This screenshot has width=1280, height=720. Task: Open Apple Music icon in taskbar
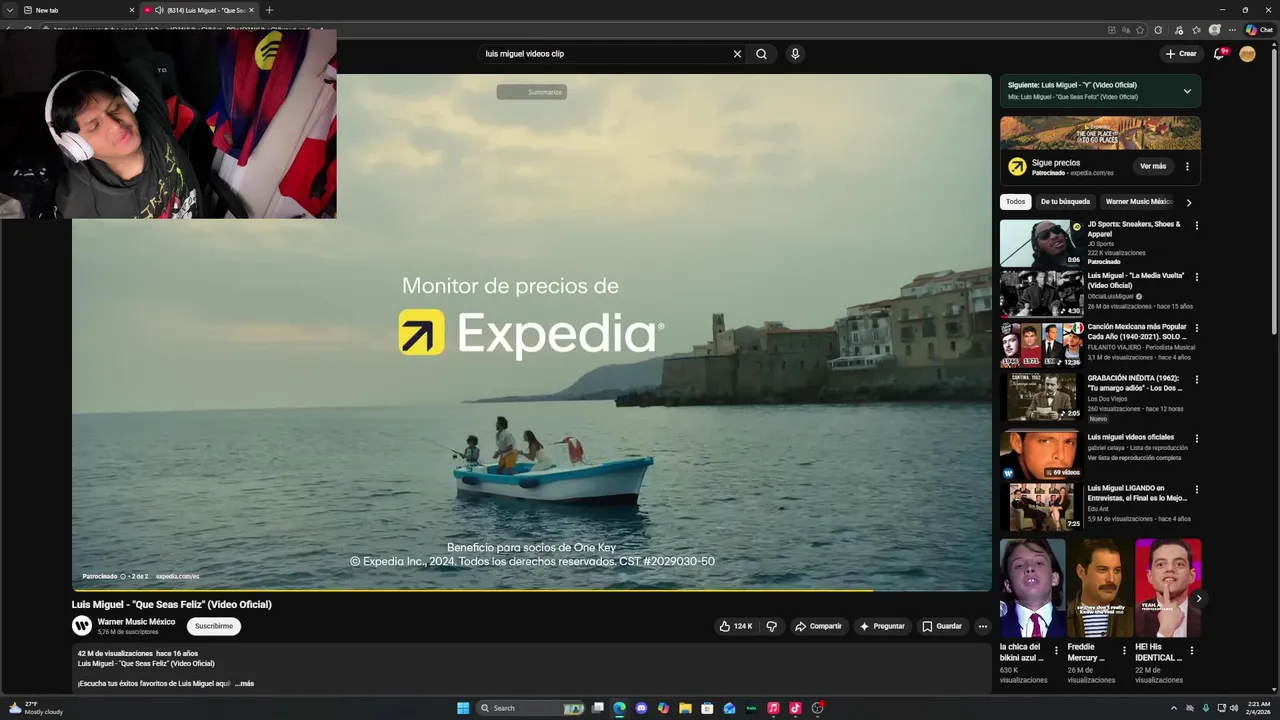click(773, 708)
